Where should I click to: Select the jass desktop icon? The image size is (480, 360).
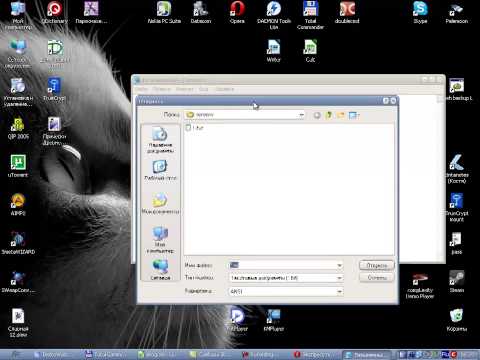click(x=457, y=243)
